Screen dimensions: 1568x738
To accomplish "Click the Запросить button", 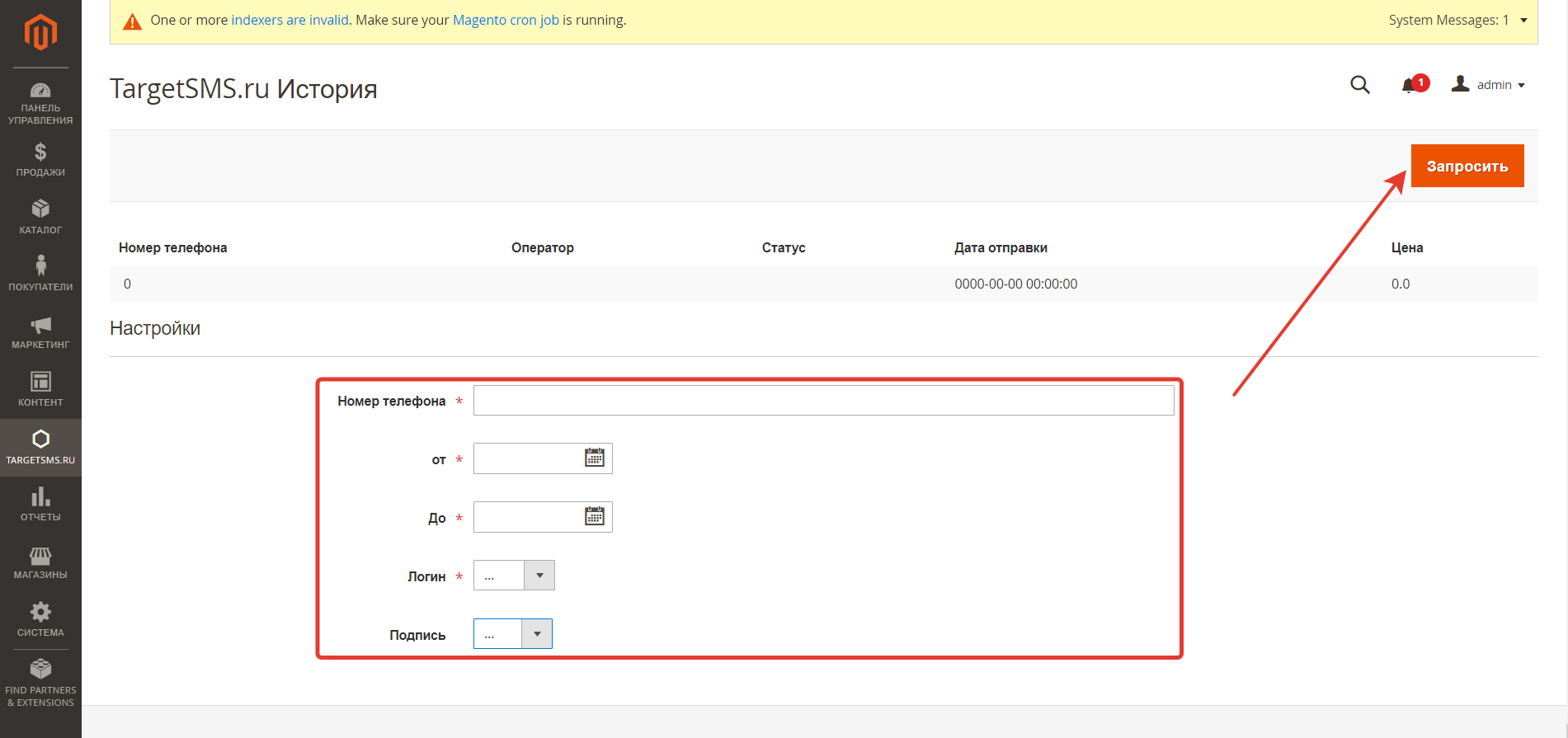I will coord(1467,166).
